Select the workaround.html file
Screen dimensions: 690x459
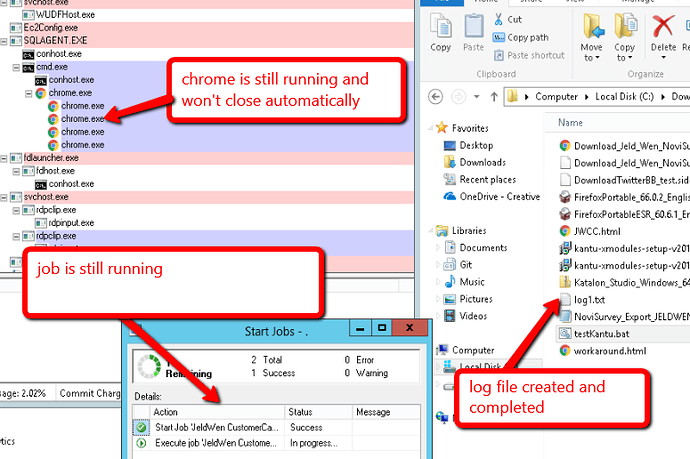[x=610, y=351]
